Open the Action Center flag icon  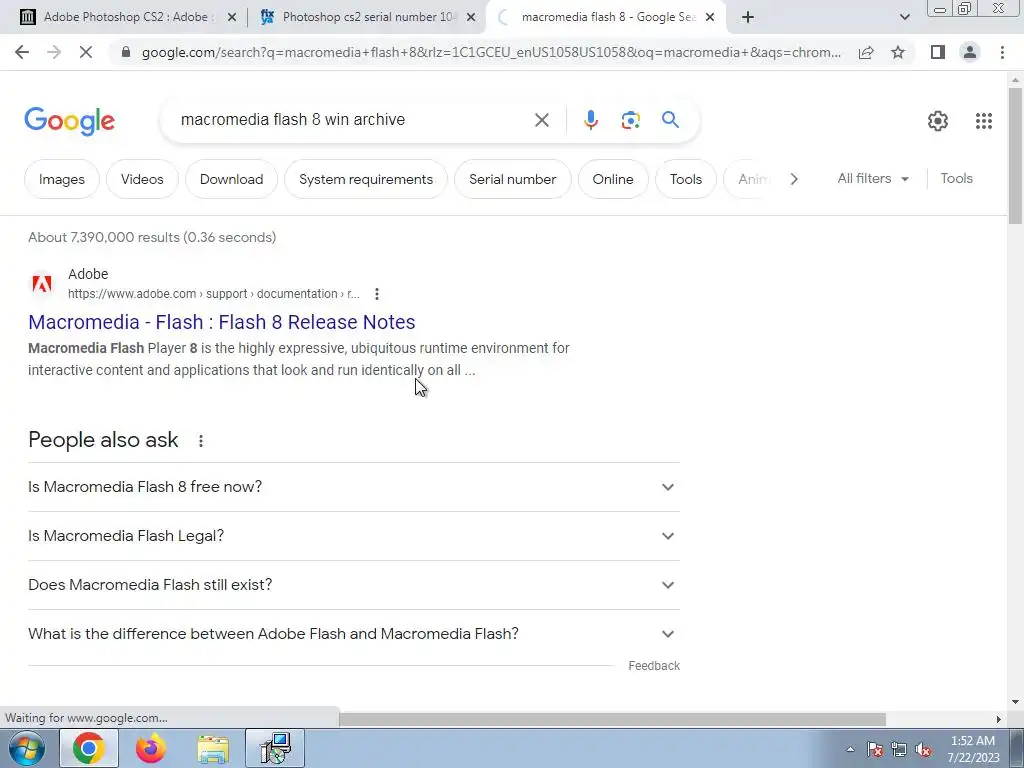[x=874, y=750]
